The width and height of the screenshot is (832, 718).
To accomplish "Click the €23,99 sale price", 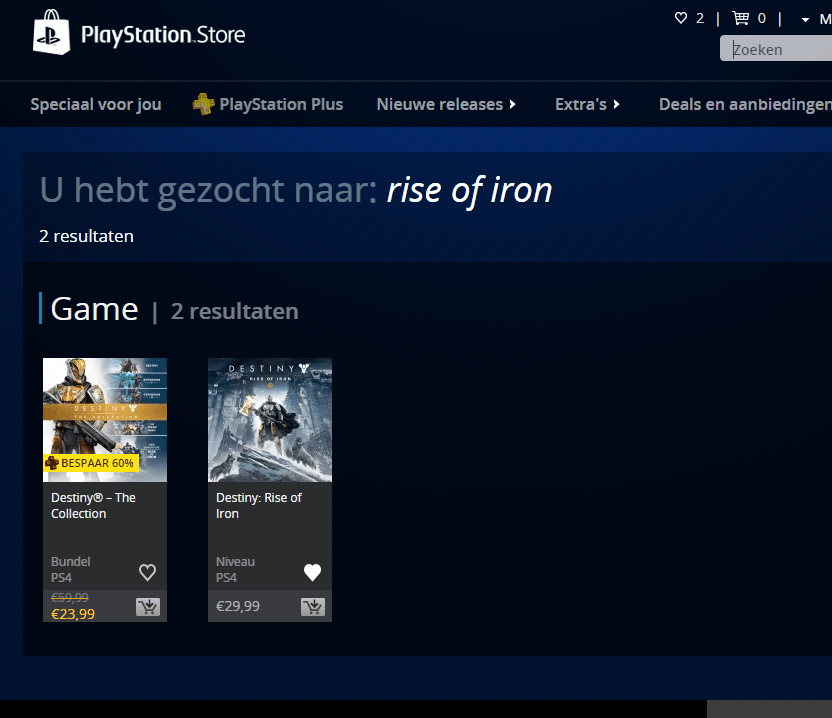I will click(x=73, y=614).
